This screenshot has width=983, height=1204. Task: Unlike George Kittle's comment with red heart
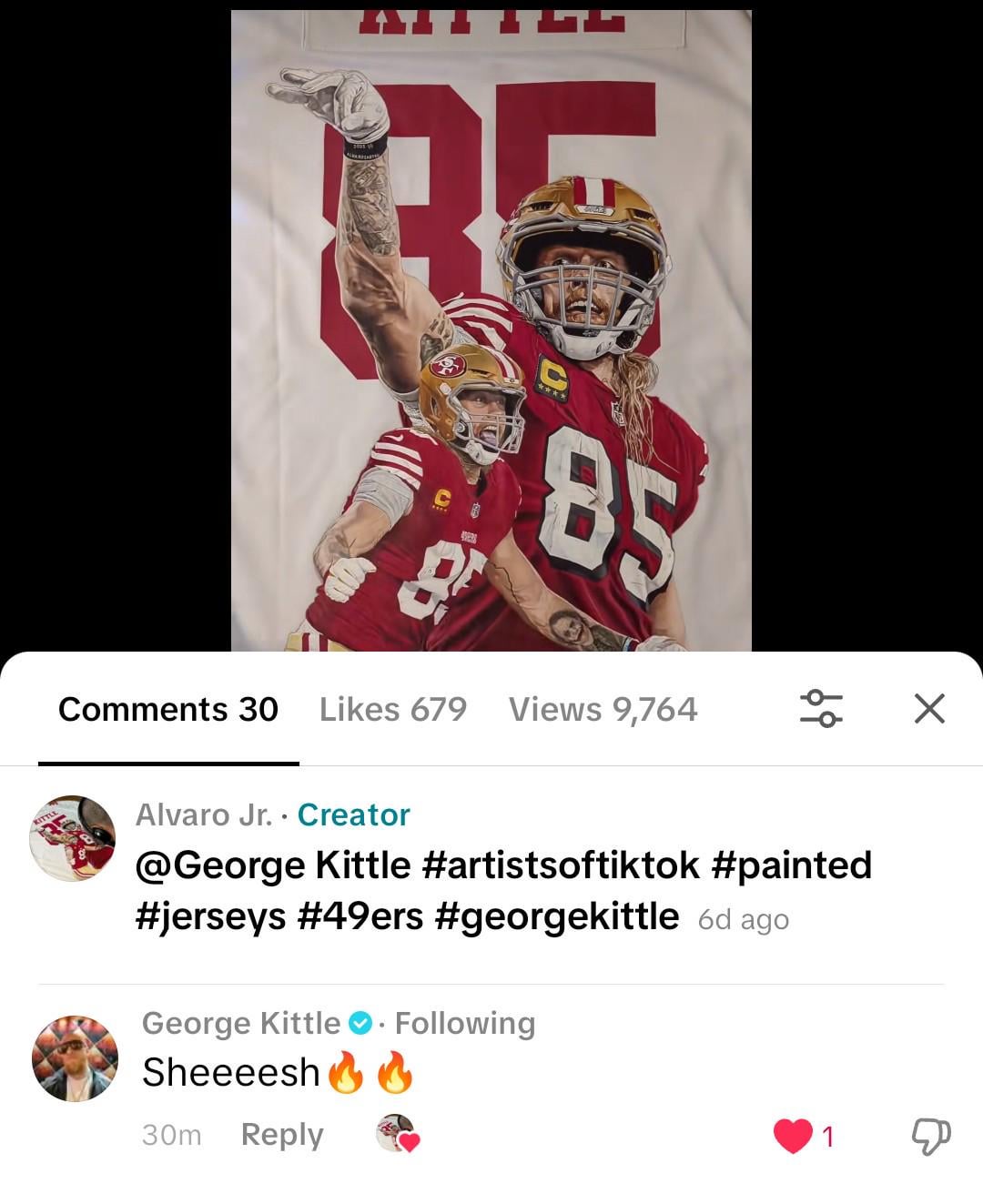tap(793, 1136)
